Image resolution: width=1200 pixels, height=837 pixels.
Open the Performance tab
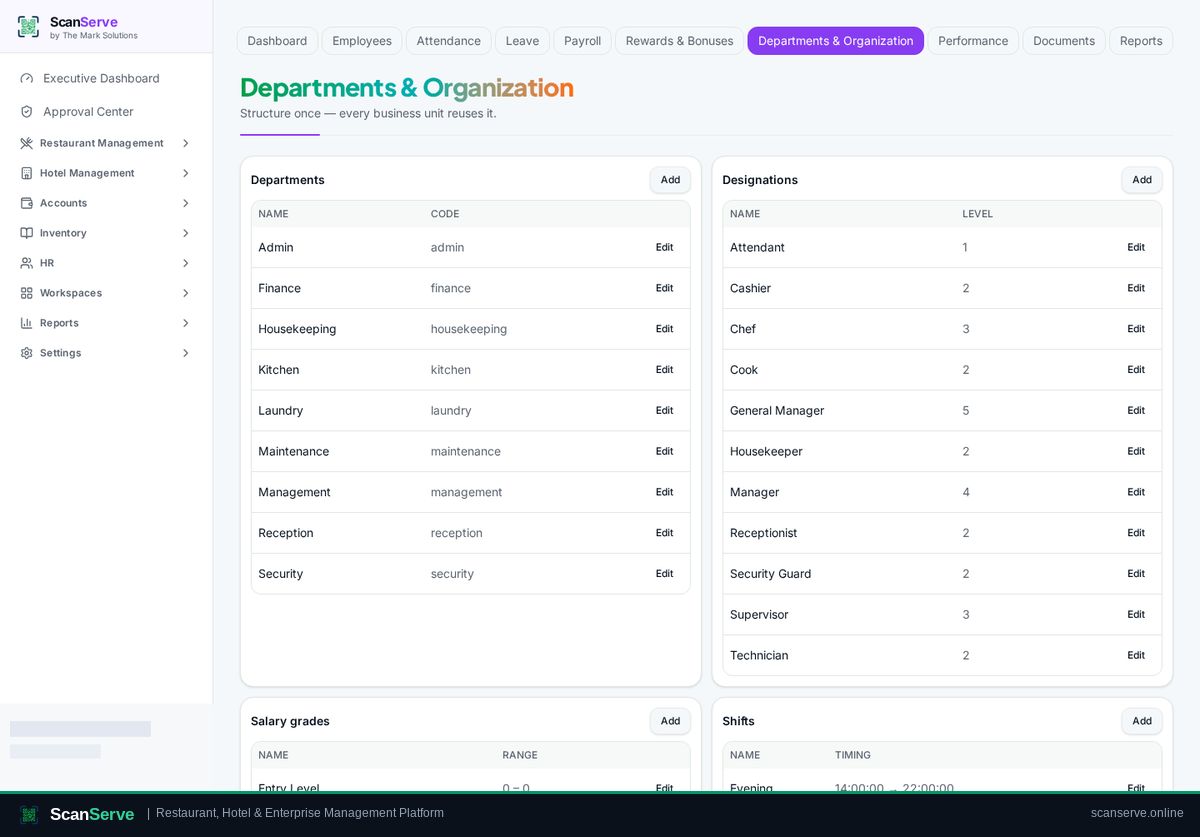click(973, 41)
